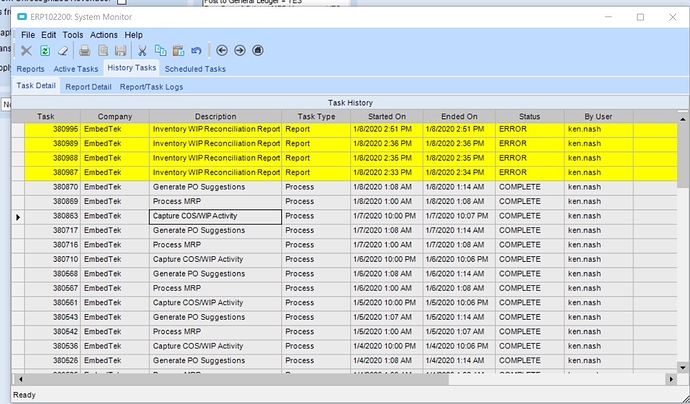Switch to the Active Tasks tab
The height and width of the screenshot is (404, 690).
pyautogui.click(x=76, y=69)
